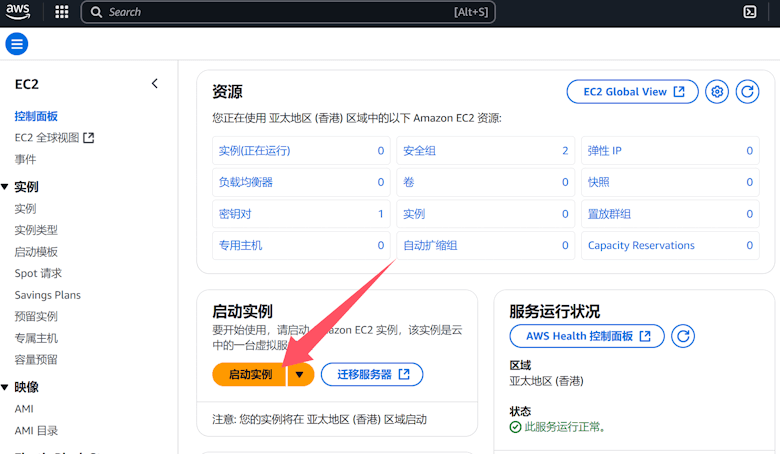Open 置放群组 resource link
Screen dimensions: 780x454
point(609,214)
